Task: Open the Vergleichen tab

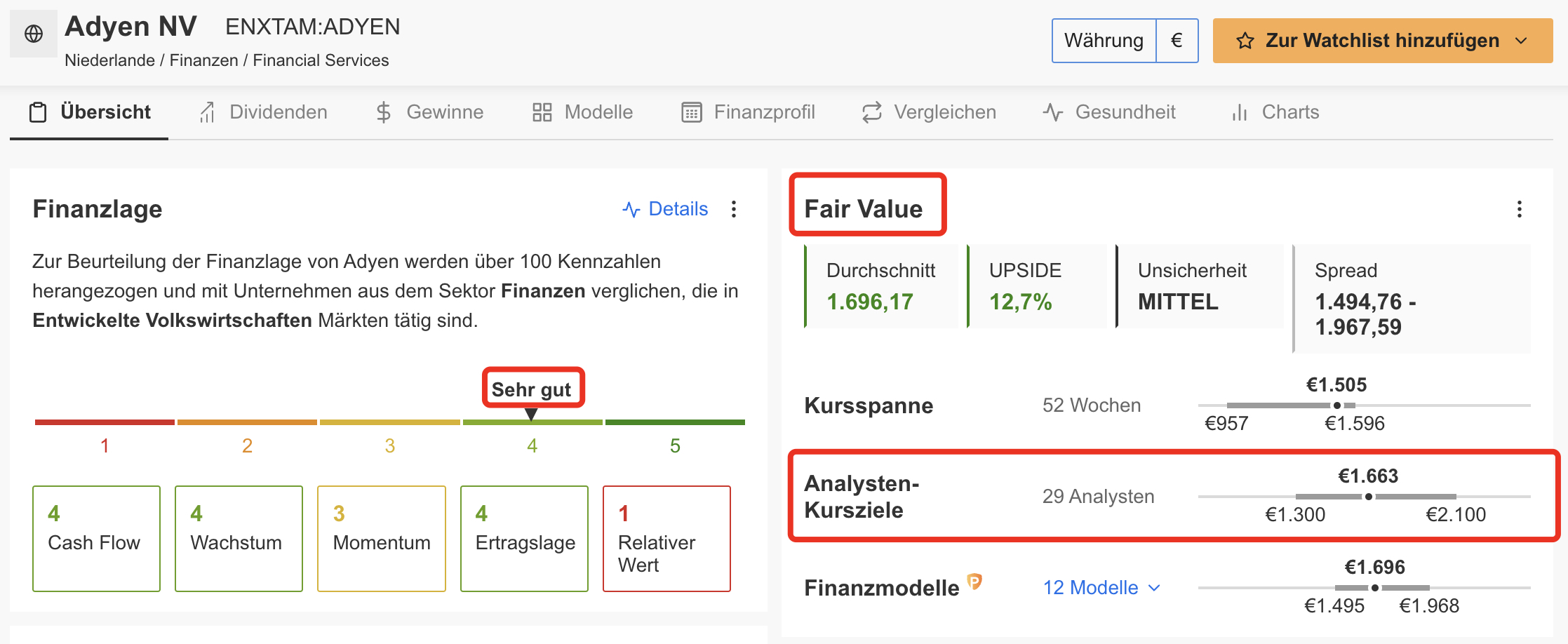Action: [x=930, y=112]
